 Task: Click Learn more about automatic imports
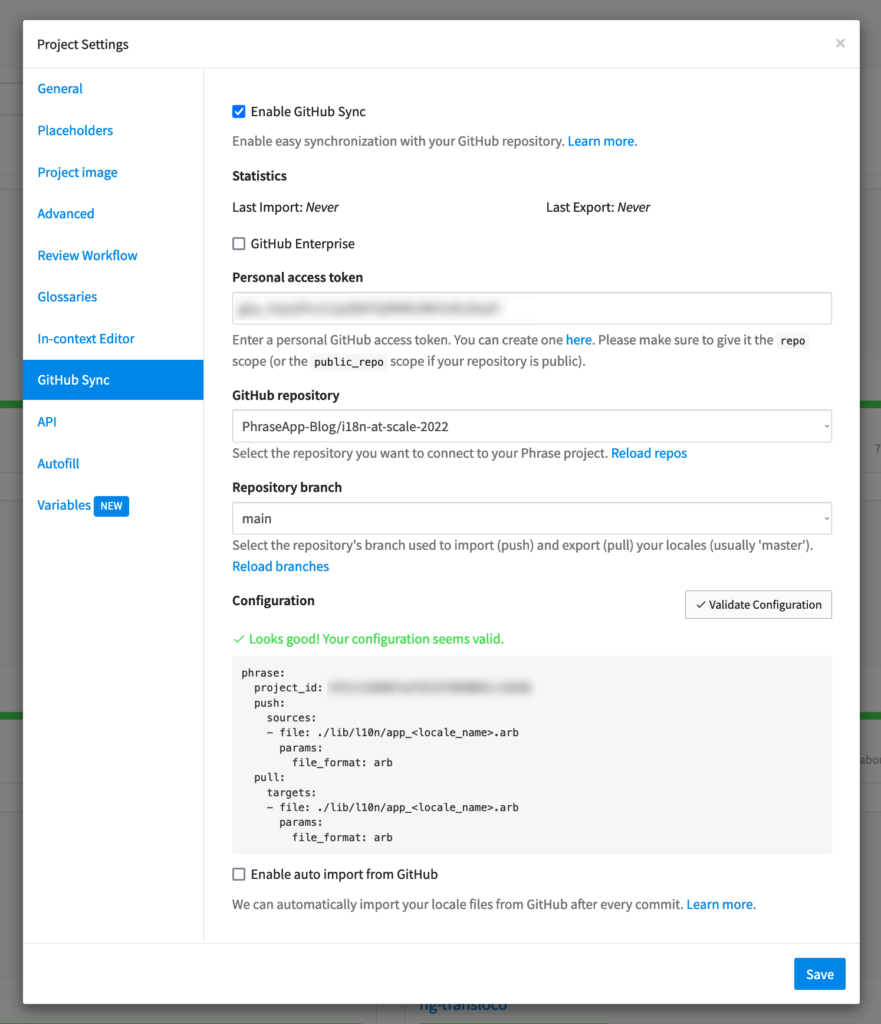[719, 903]
